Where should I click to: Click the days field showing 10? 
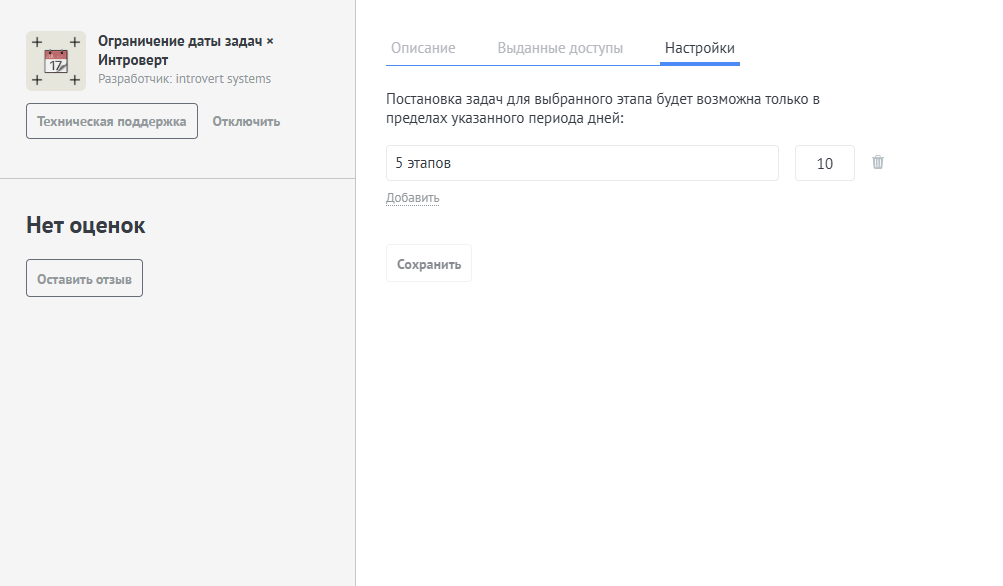[x=825, y=163]
